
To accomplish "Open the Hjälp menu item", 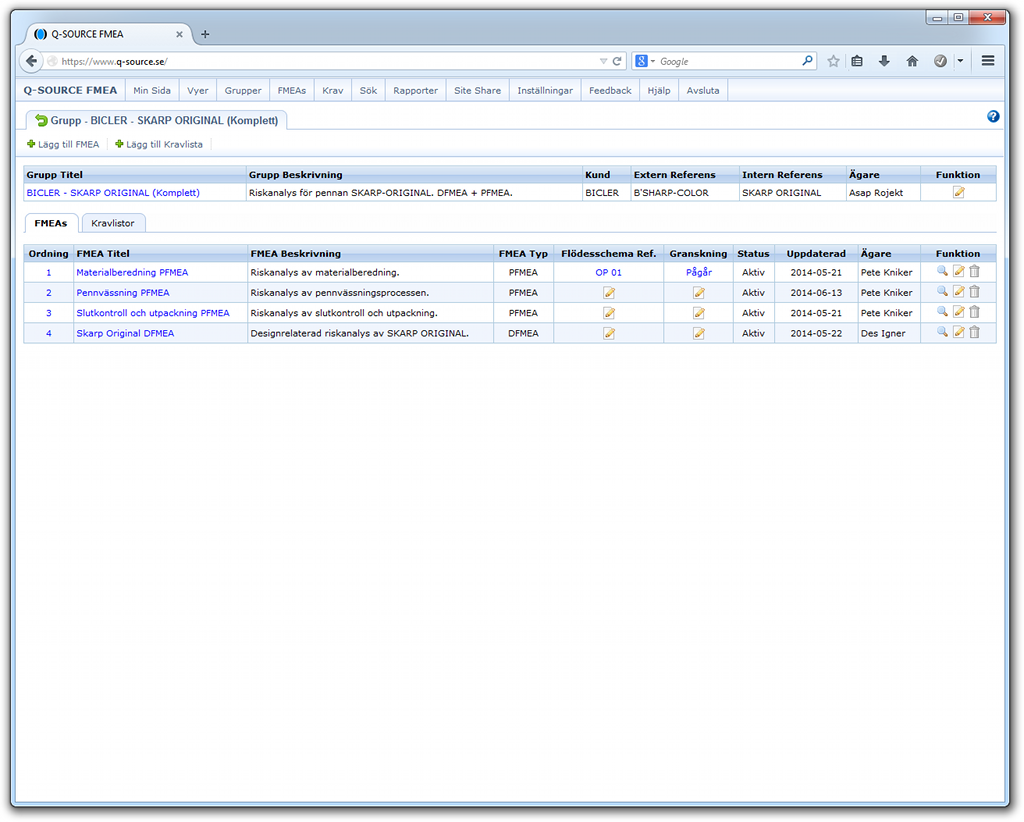I will click(x=659, y=90).
